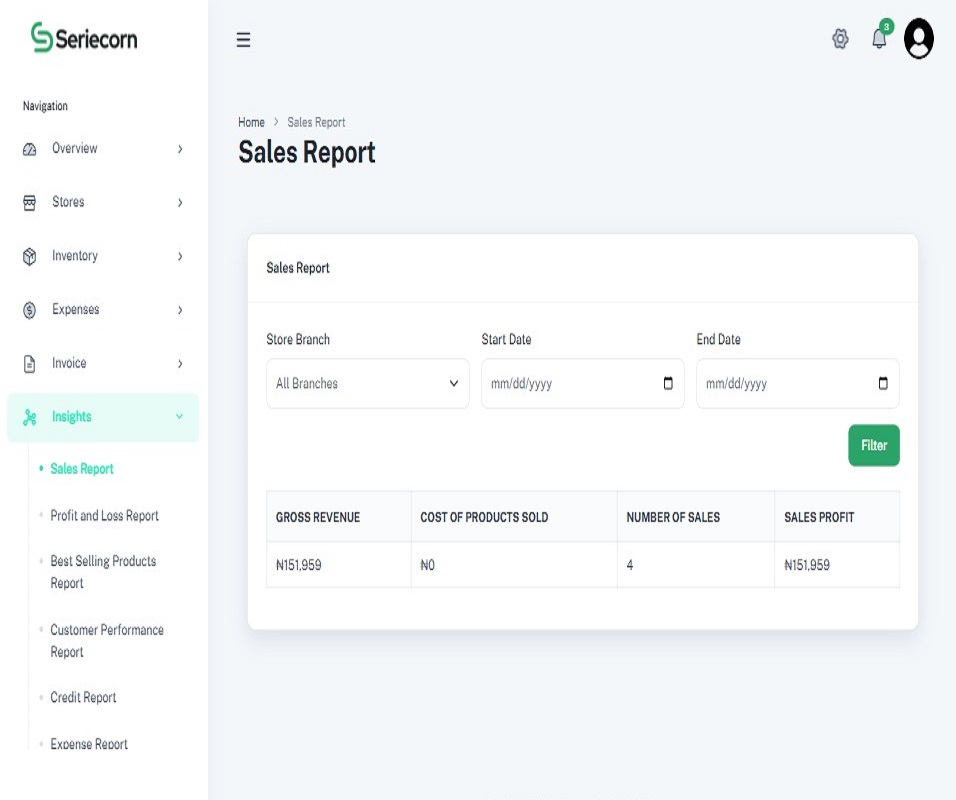The width and height of the screenshot is (956, 800).
Task: Open the hamburger menu icon
Action: [243, 40]
